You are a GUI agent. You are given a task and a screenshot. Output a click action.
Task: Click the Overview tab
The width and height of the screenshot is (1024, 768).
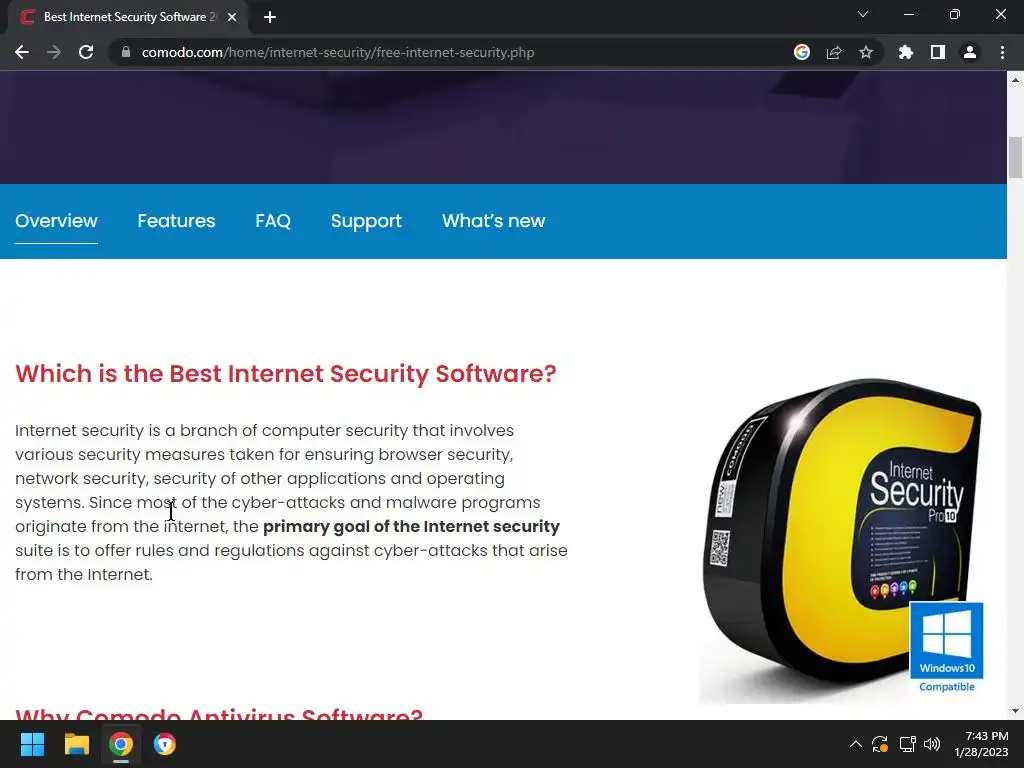click(56, 221)
